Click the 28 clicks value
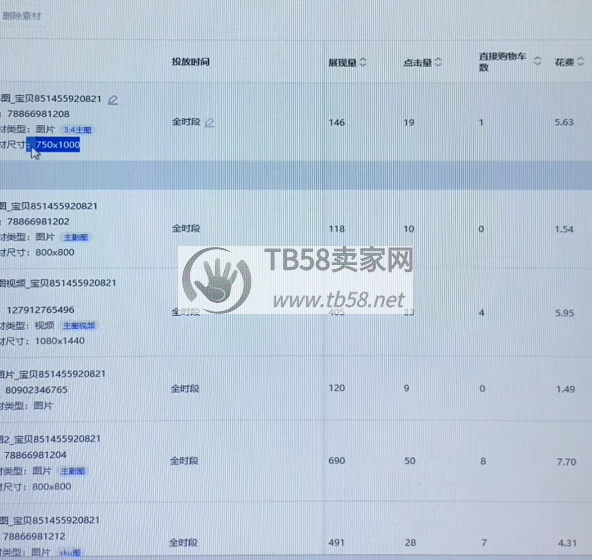592x560 pixels. tap(410, 543)
